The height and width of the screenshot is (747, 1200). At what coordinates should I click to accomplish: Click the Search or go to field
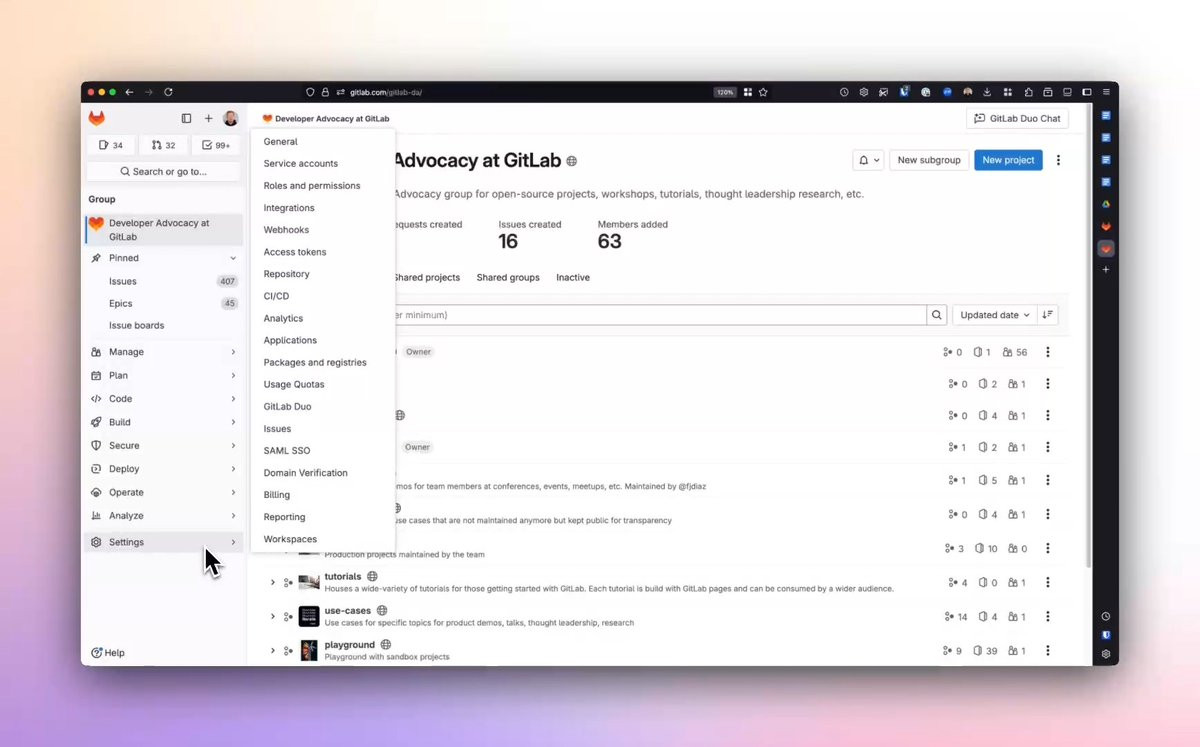164,171
